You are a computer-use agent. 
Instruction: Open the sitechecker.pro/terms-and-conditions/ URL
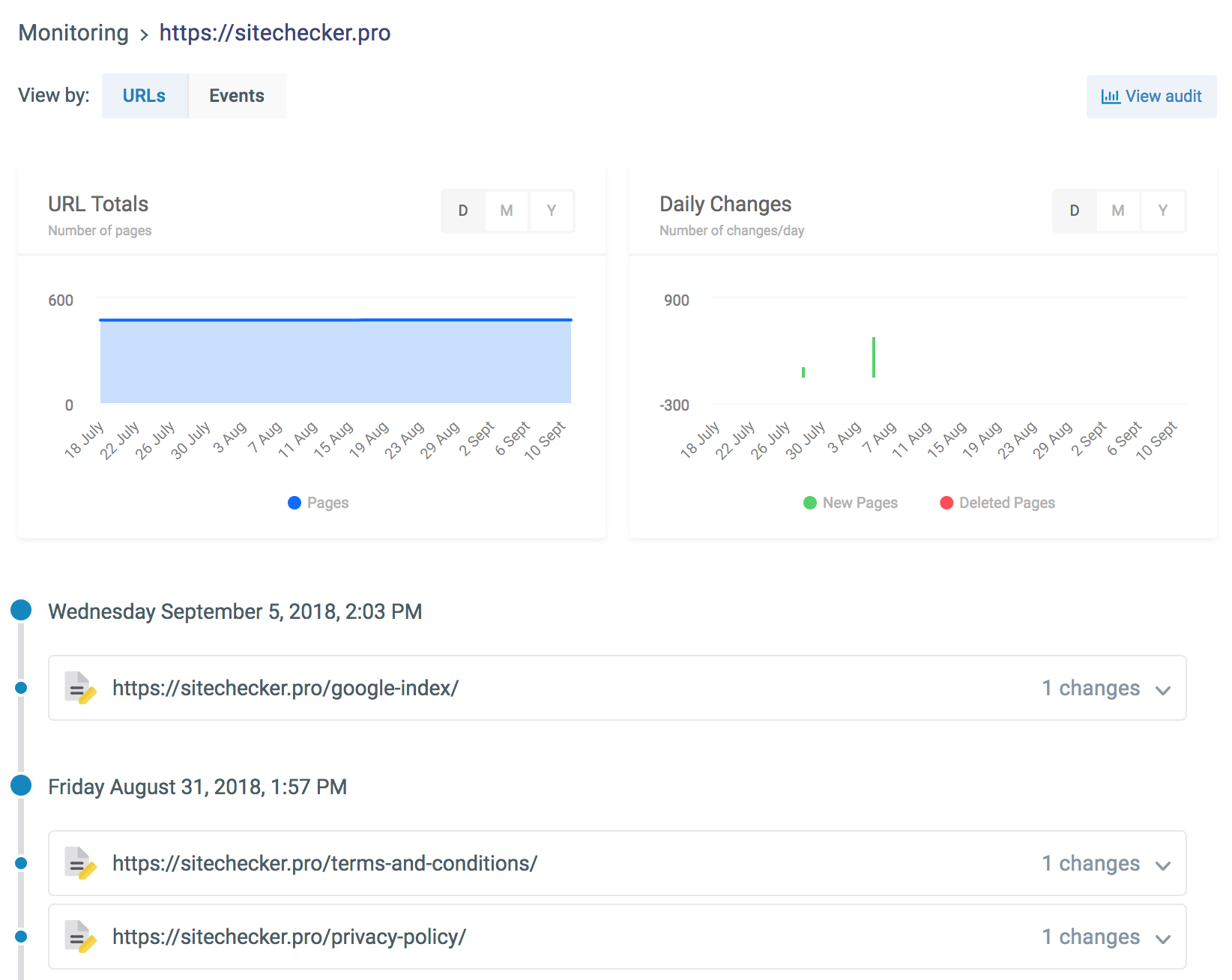pyautogui.click(x=325, y=863)
